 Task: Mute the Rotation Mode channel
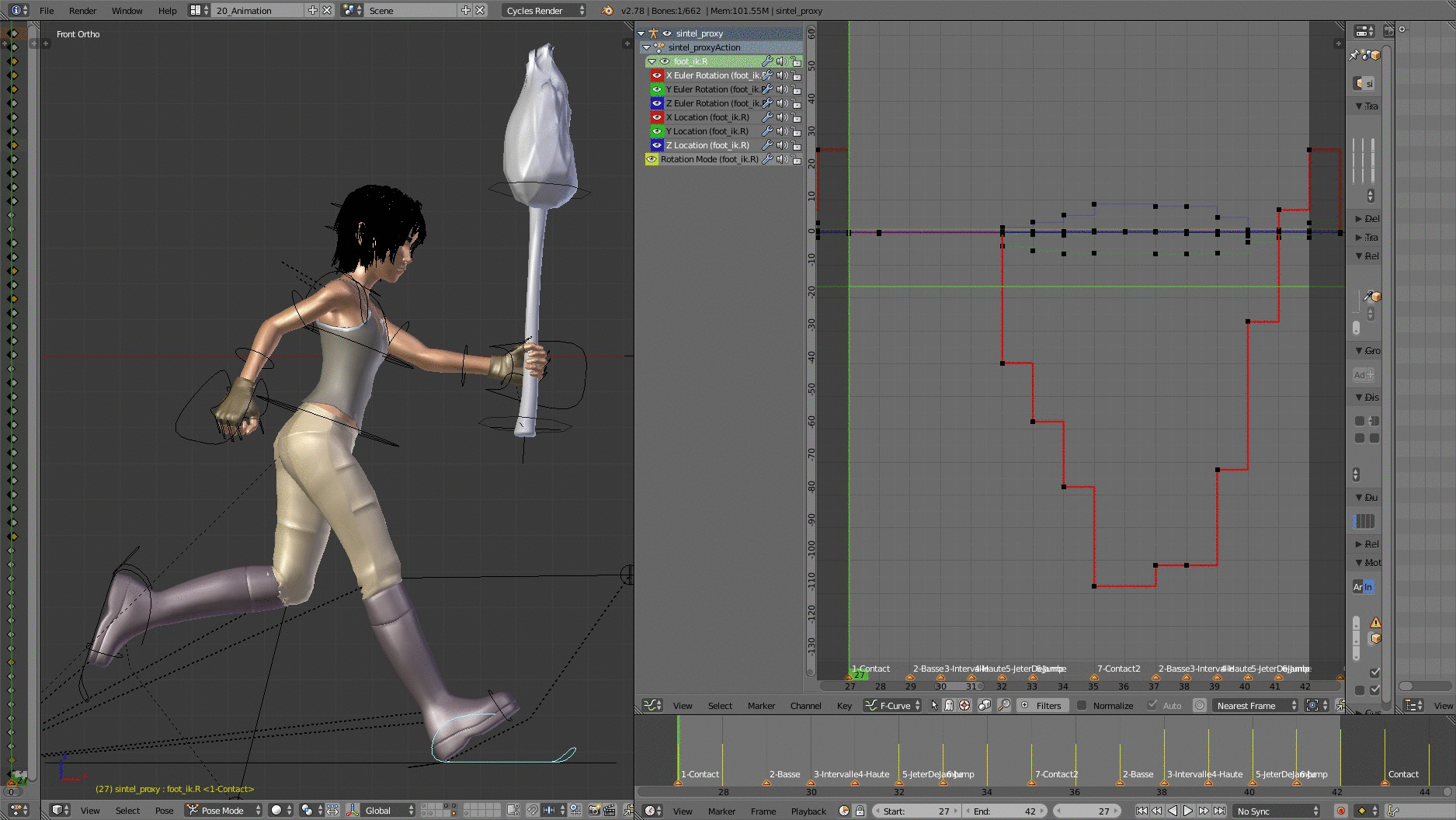pyautogui.click(x=782, y=159)
